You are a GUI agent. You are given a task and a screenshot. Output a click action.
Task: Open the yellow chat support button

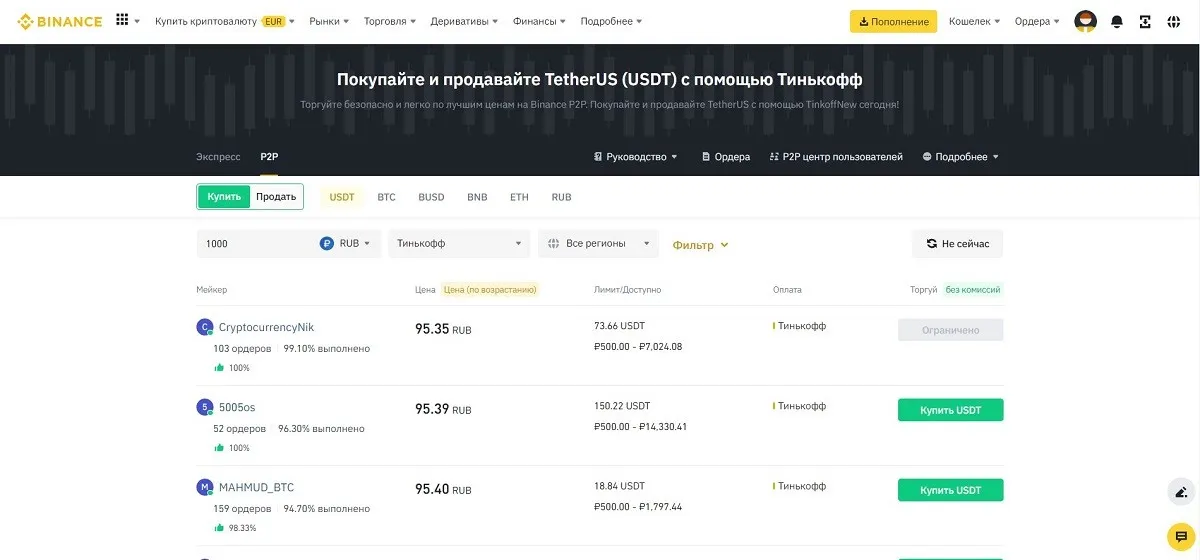pos(1181,536)
